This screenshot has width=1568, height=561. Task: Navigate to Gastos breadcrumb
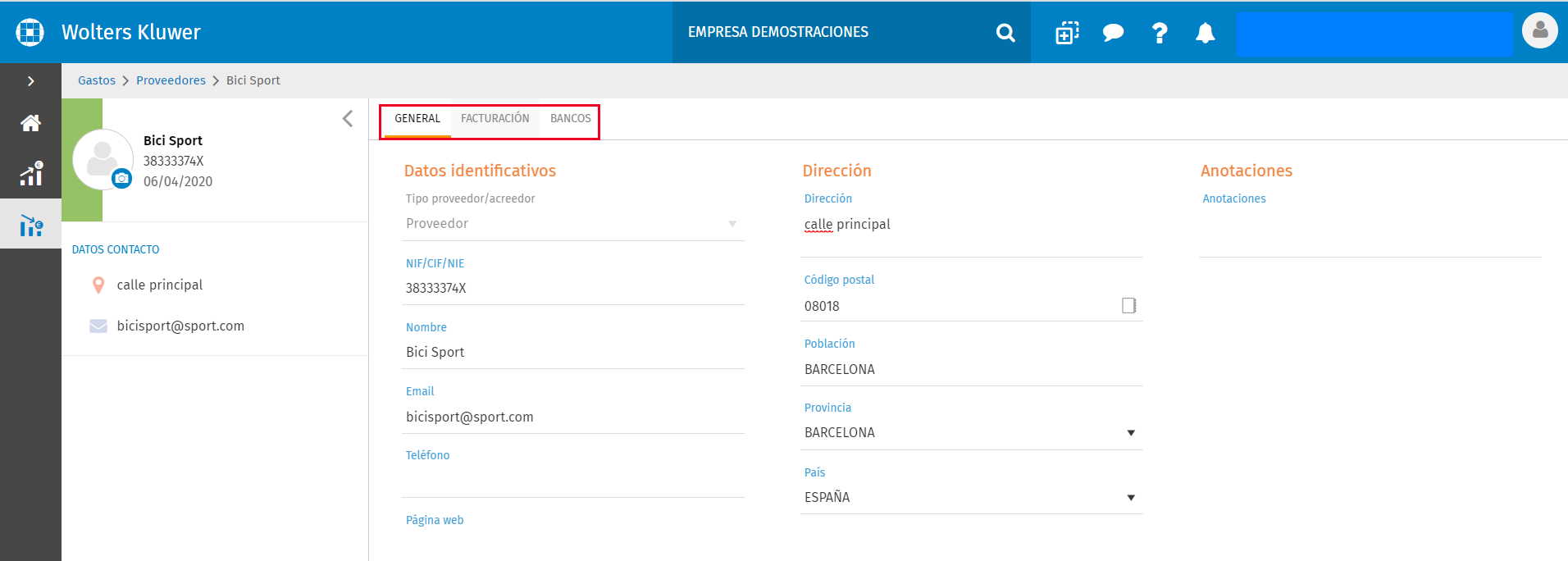(97, 80)
